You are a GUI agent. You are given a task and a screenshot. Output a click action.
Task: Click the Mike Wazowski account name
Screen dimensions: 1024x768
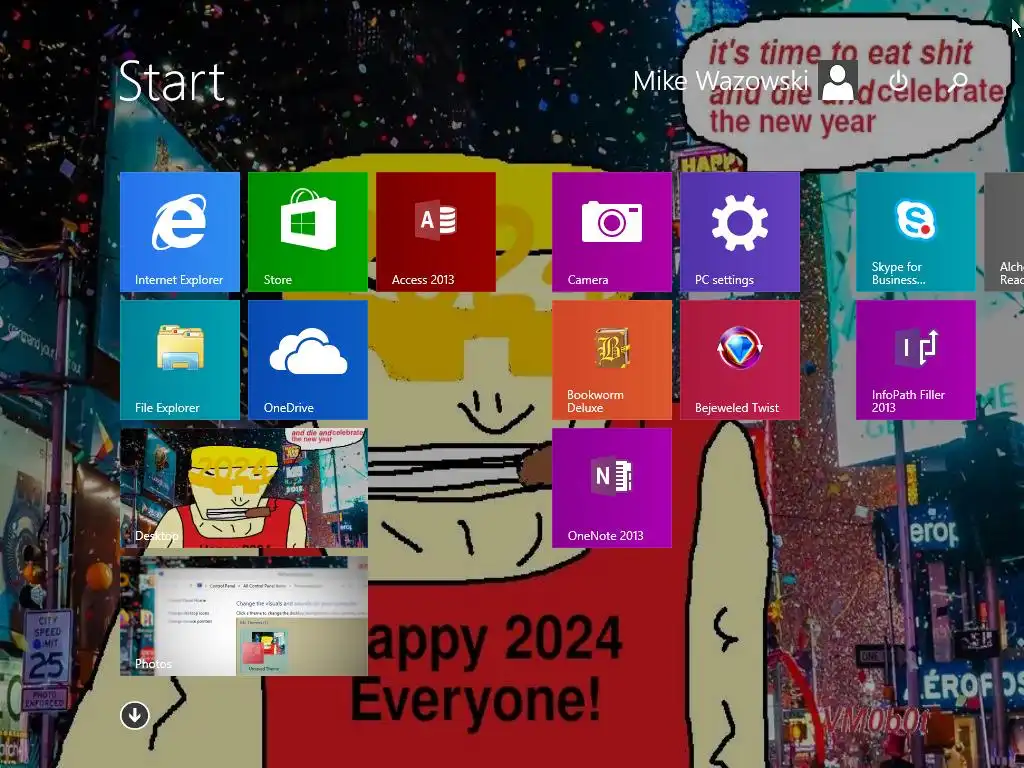[x=720, y=81]
